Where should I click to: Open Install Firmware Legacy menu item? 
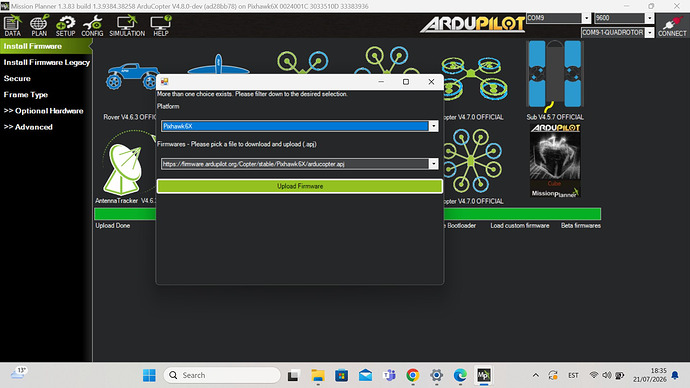(x=46, y=62)
